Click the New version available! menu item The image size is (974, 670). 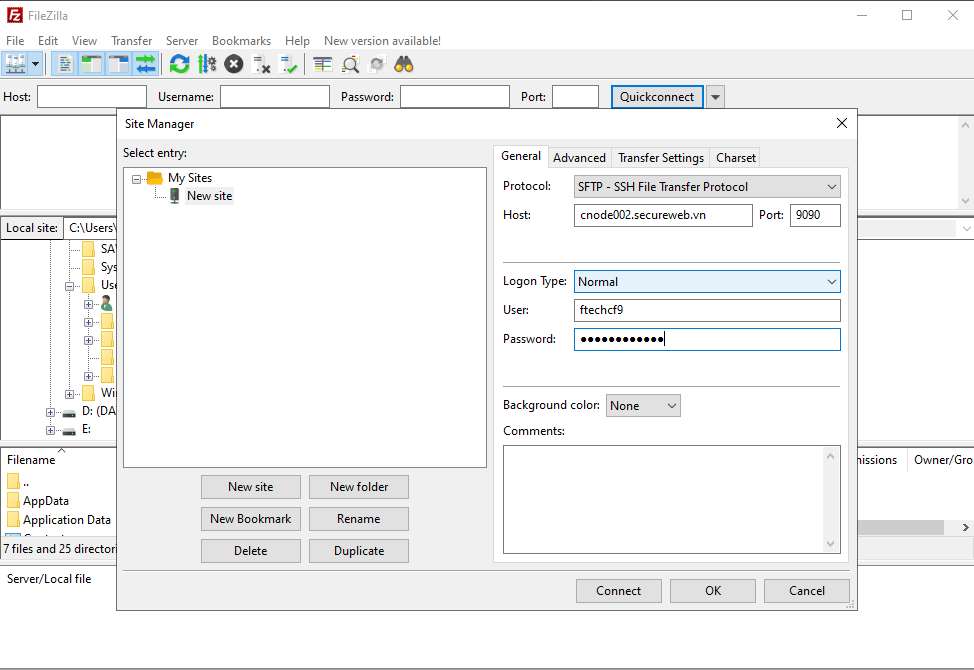click(383, 41)
